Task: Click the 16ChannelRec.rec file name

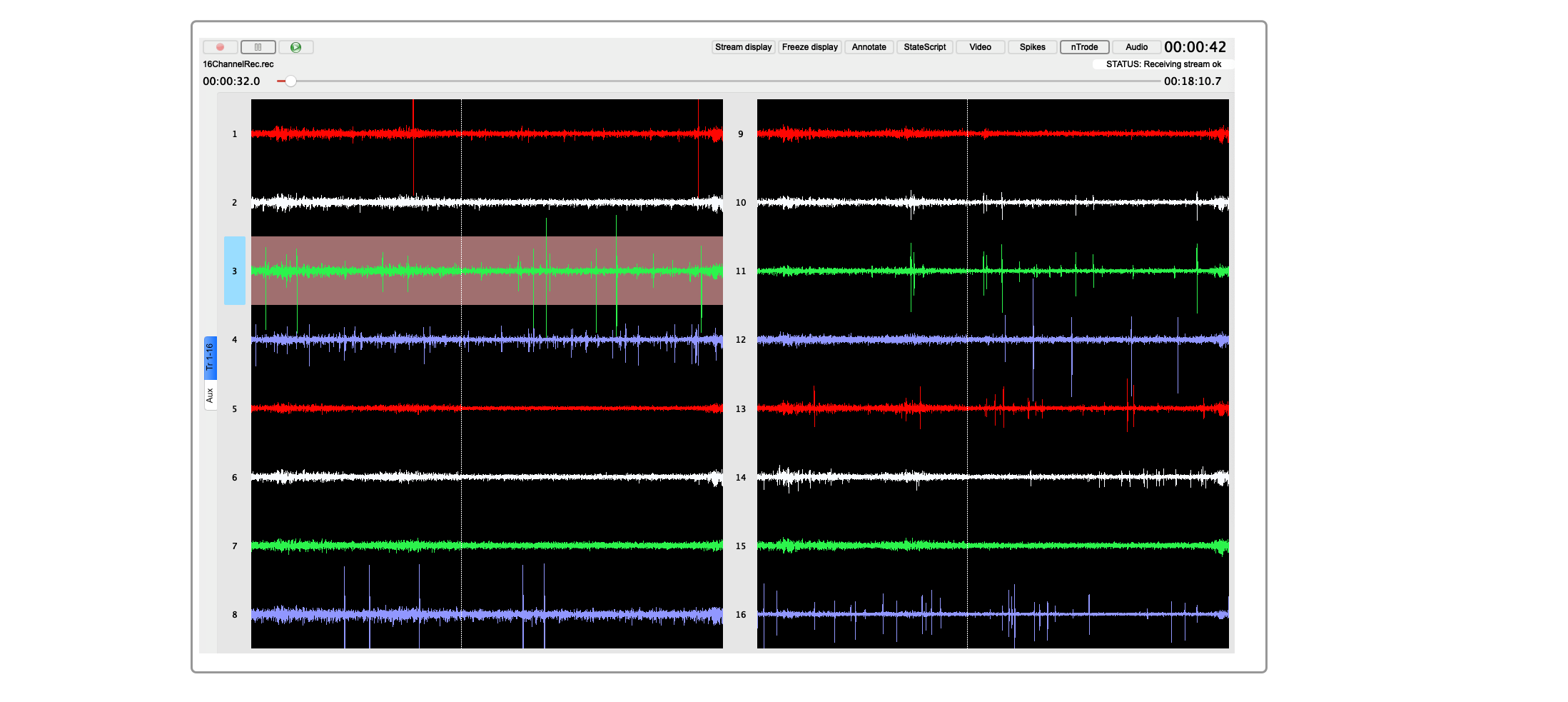Action: [x=238, y=64]
